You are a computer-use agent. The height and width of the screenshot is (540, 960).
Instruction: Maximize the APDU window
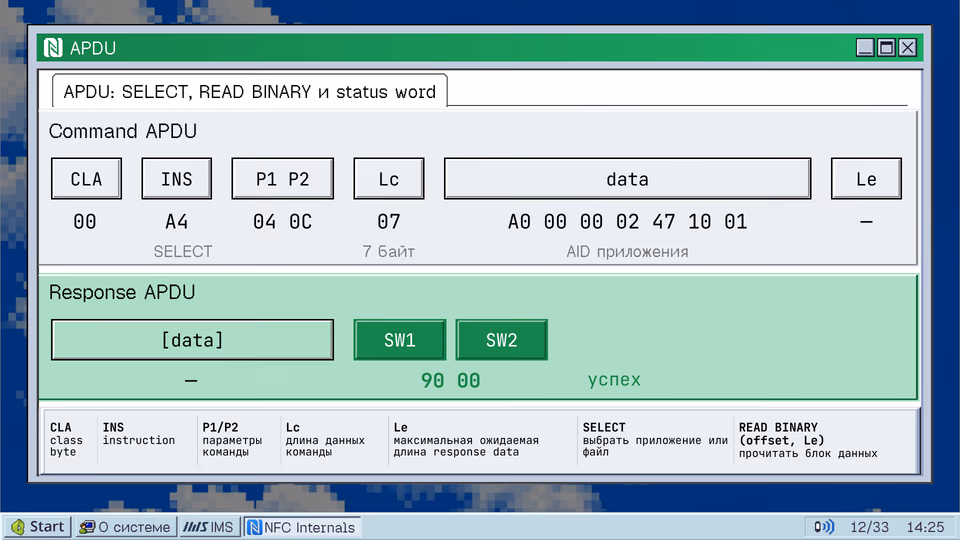886,47
